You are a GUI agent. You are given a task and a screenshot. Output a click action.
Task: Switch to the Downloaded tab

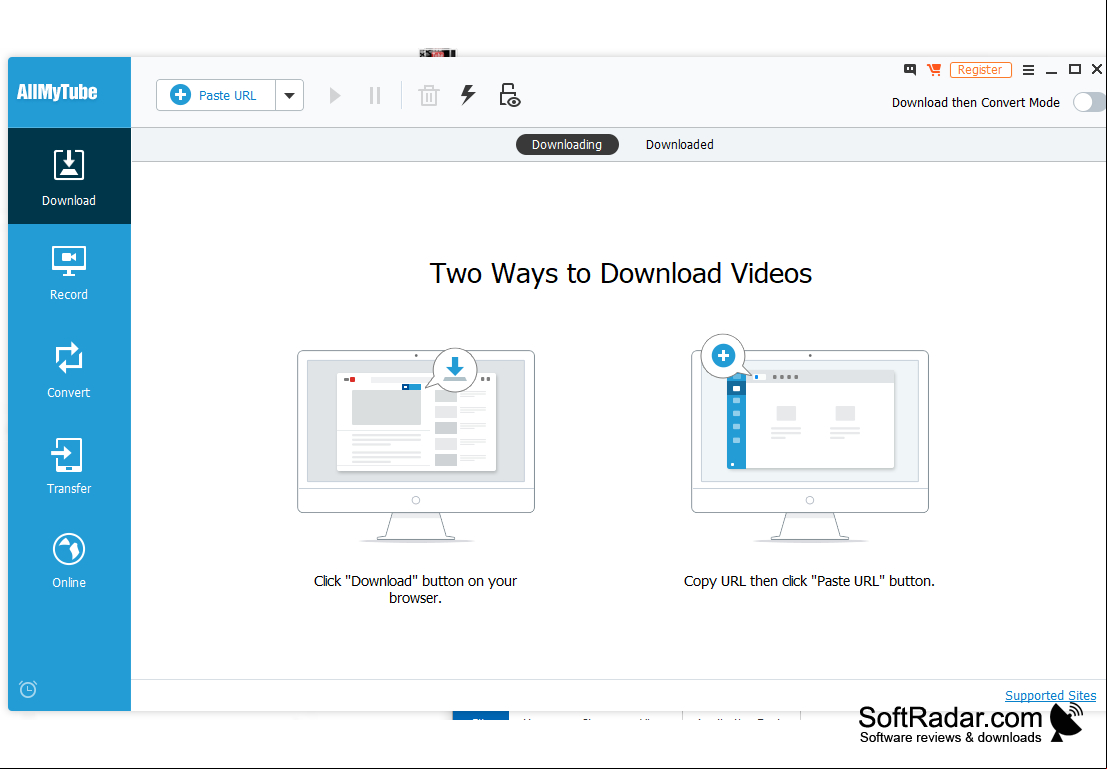click(x=679, y=145)
